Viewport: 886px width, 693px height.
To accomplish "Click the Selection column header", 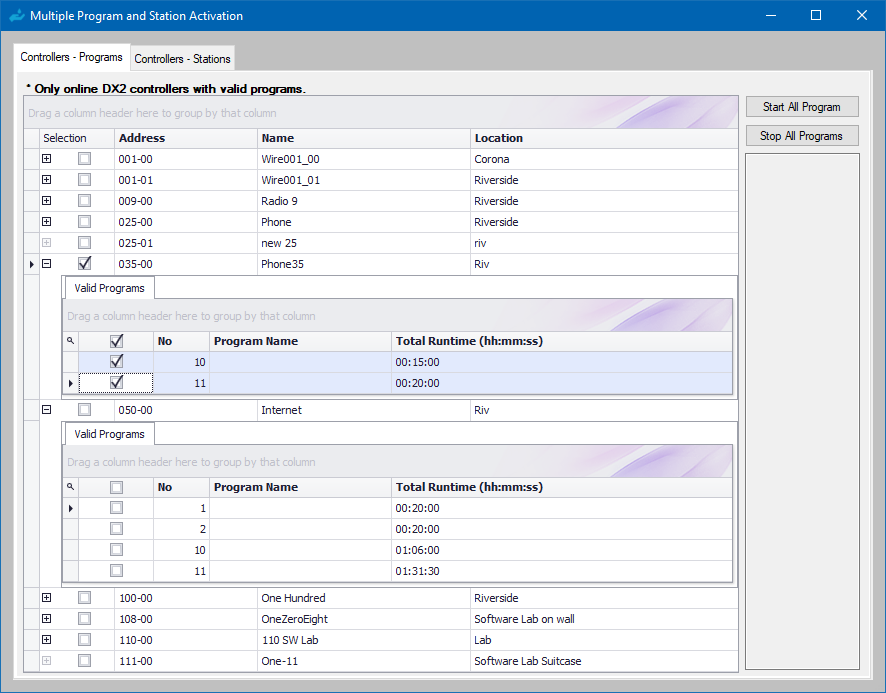I will pos(77,138).
